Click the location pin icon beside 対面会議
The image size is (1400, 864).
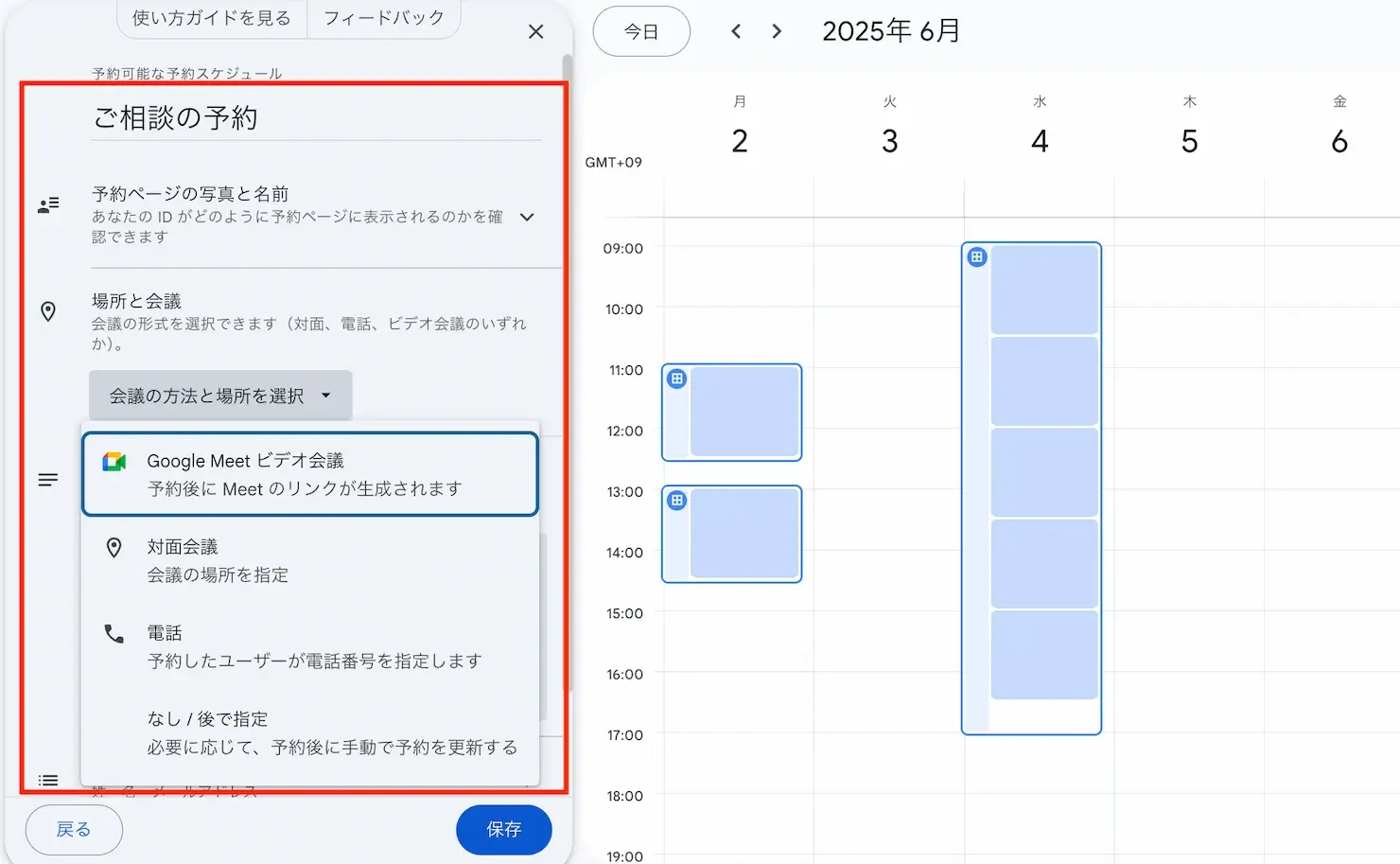click(x=114, y=548)
